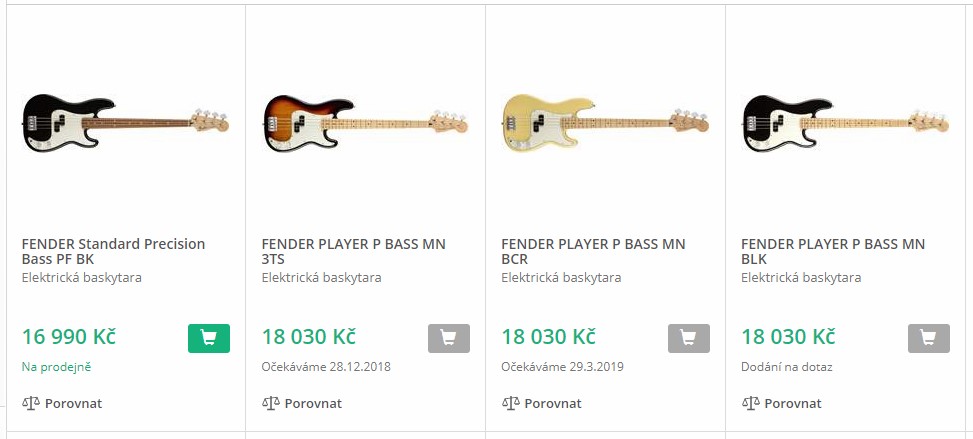Click compare scales icon for BLK bass
This screenshot has height=439, width=973.
751,403
